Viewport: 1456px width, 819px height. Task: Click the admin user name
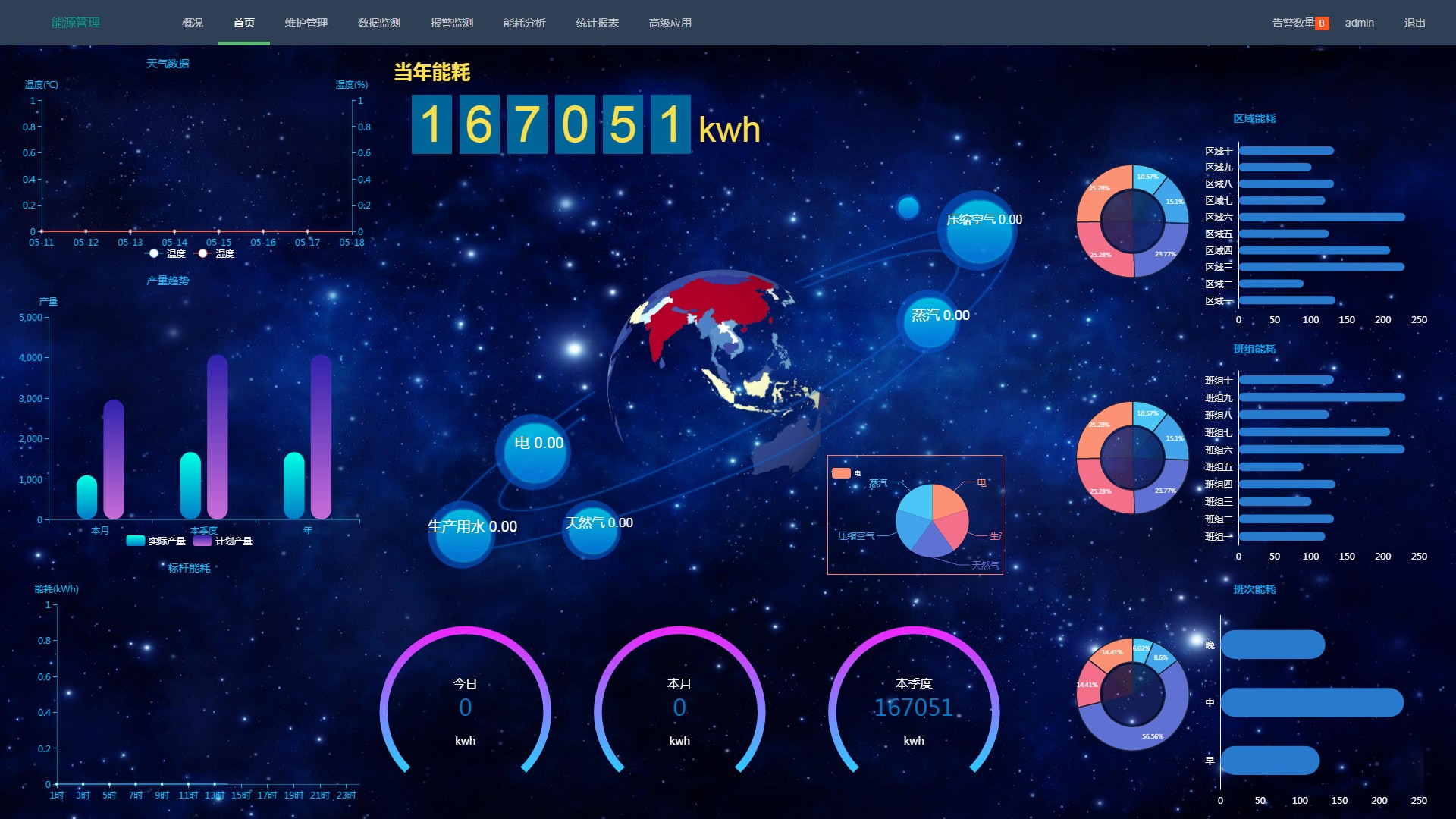(x=1359, y=23)
